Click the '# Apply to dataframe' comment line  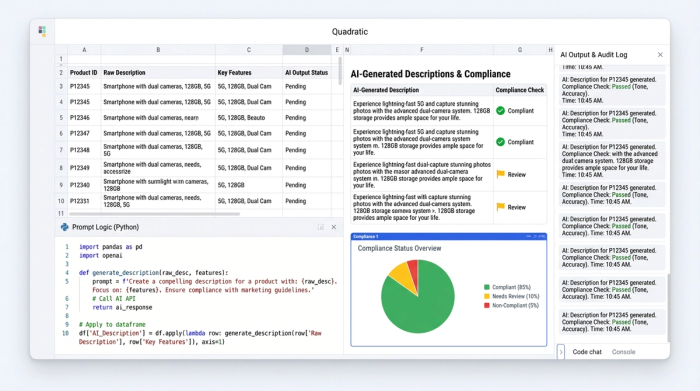pos(112,324)
